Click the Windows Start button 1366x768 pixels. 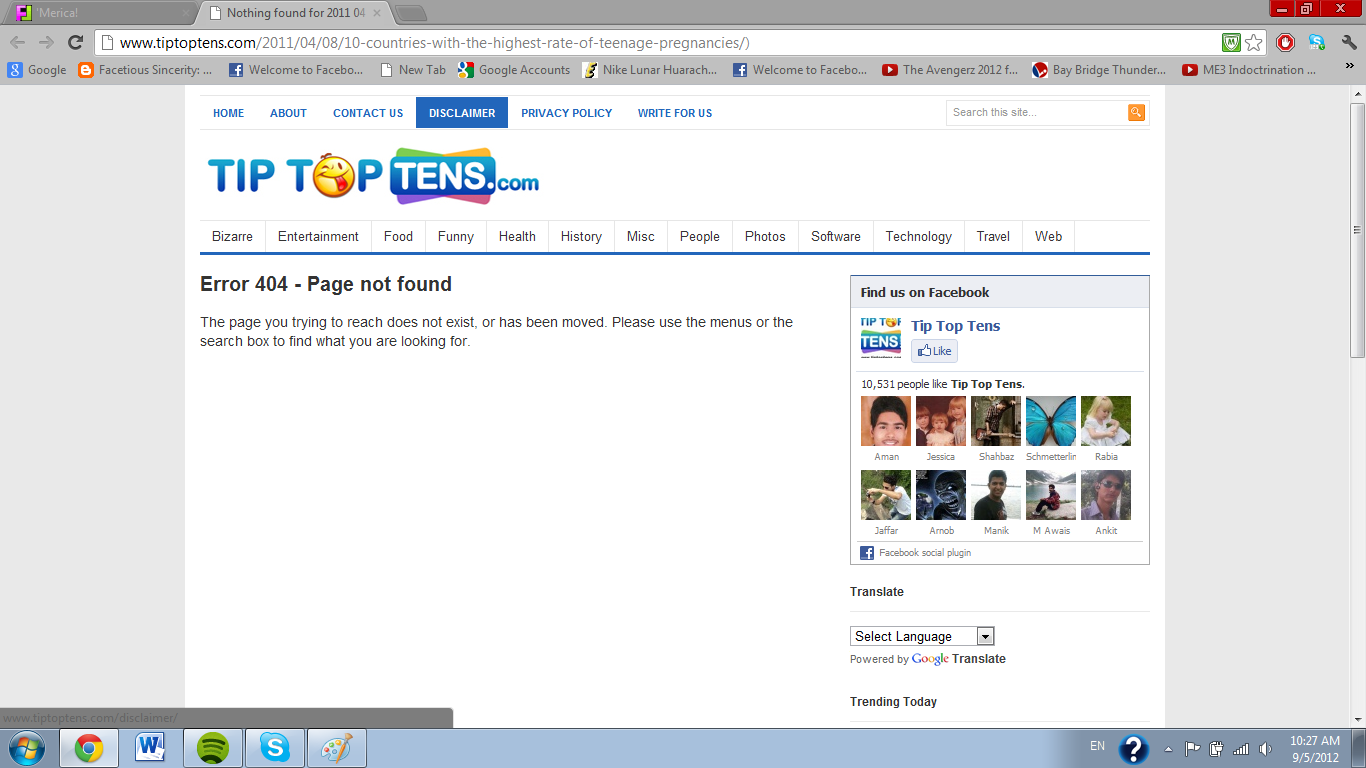[x=25, y=748]
